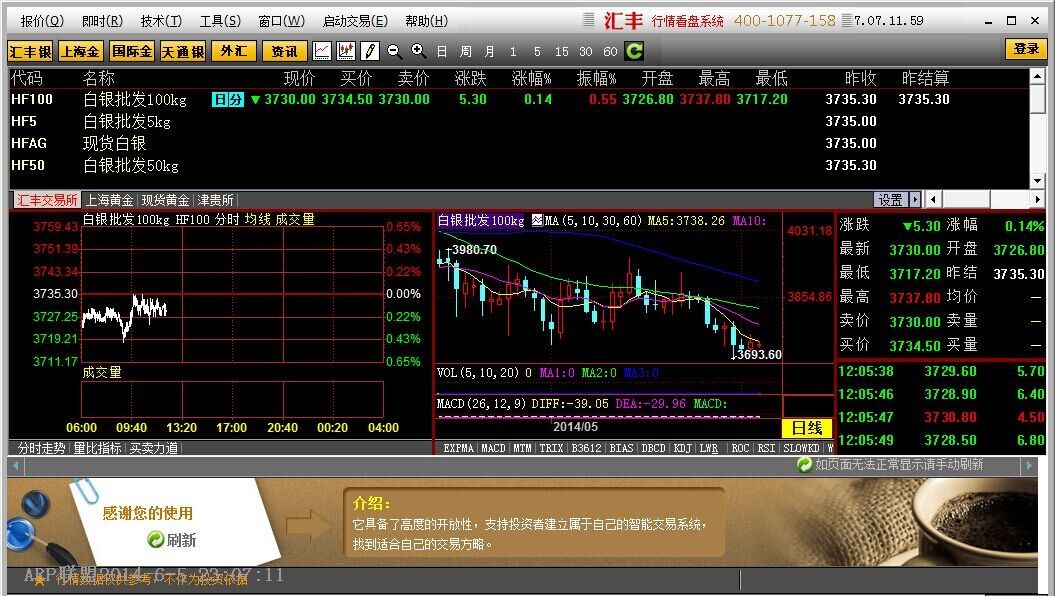Image resolution: width=1055 pixels, height=596 pixels.
Task: Select the KDJ indicator tab
Action: (684, 448)
